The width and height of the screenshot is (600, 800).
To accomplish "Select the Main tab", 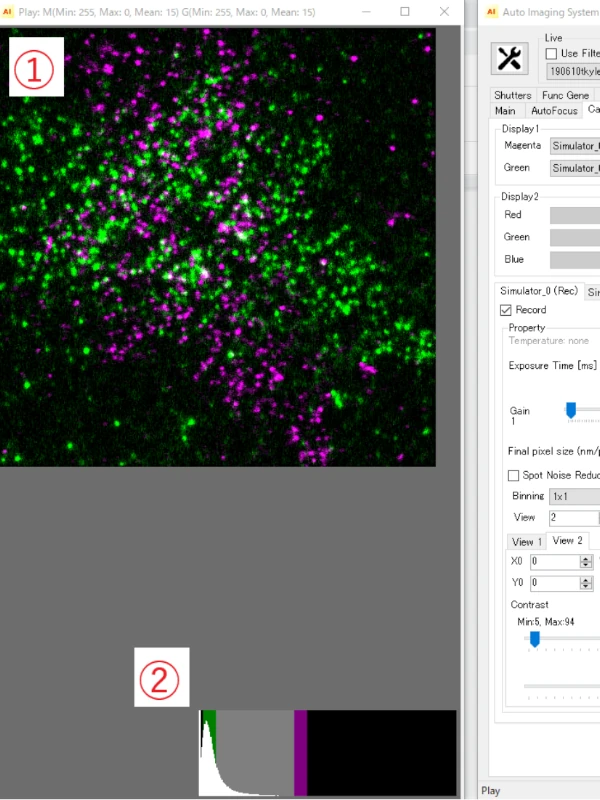I will 505,111.
